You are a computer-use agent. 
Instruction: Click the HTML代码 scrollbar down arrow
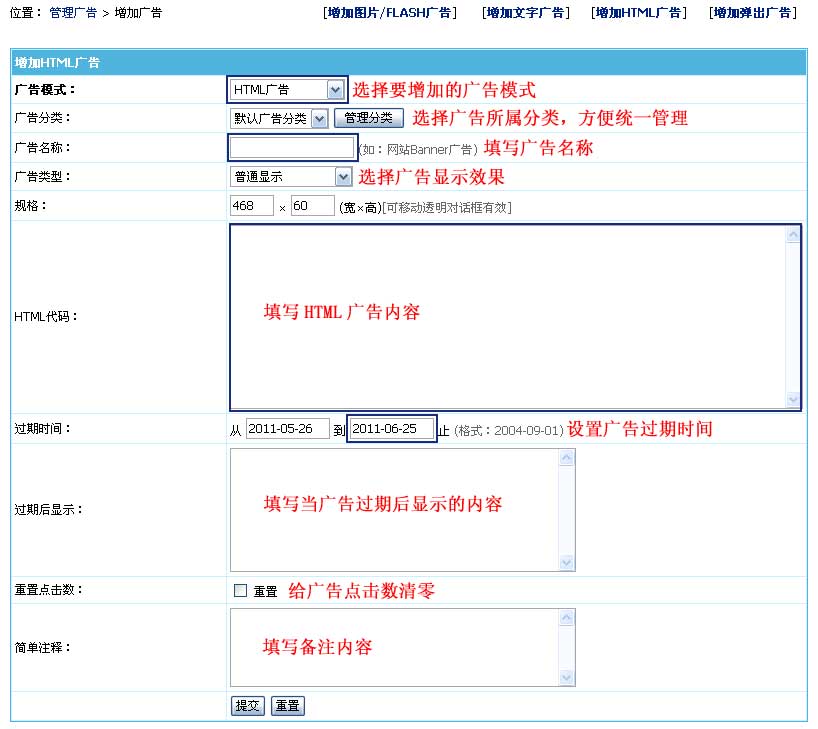793,400
